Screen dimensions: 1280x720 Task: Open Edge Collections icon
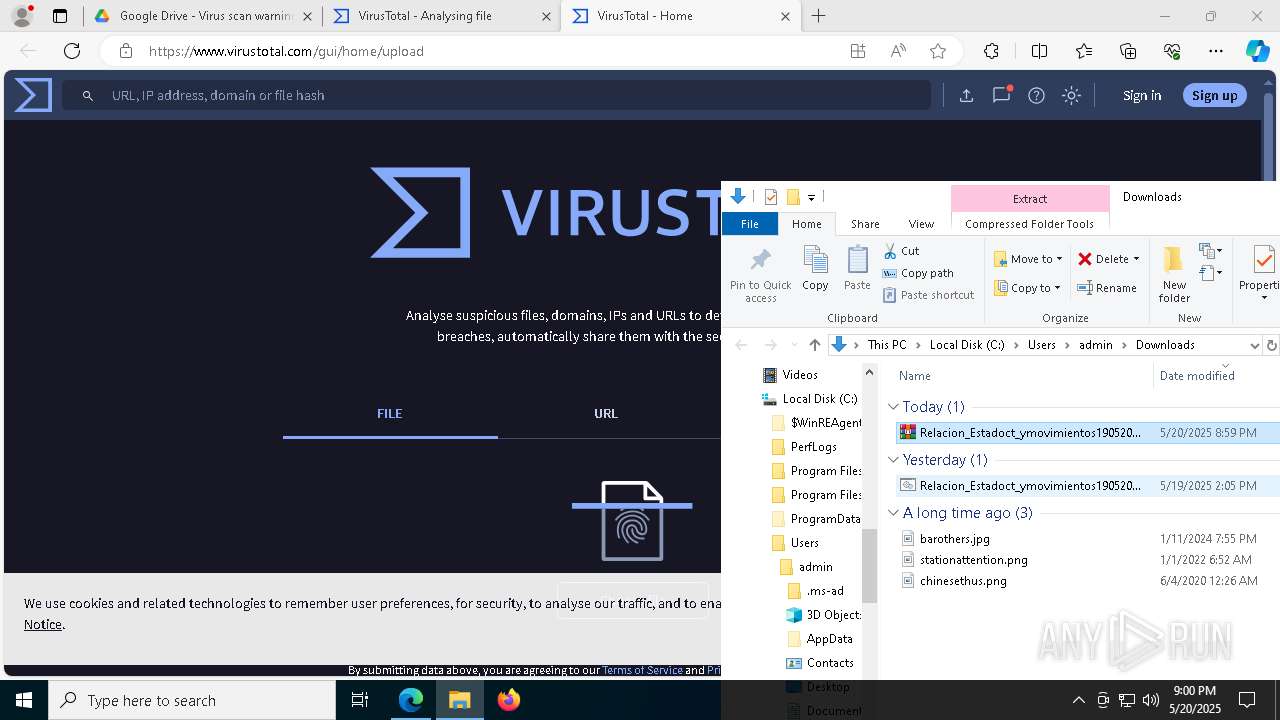point(1128,51)
